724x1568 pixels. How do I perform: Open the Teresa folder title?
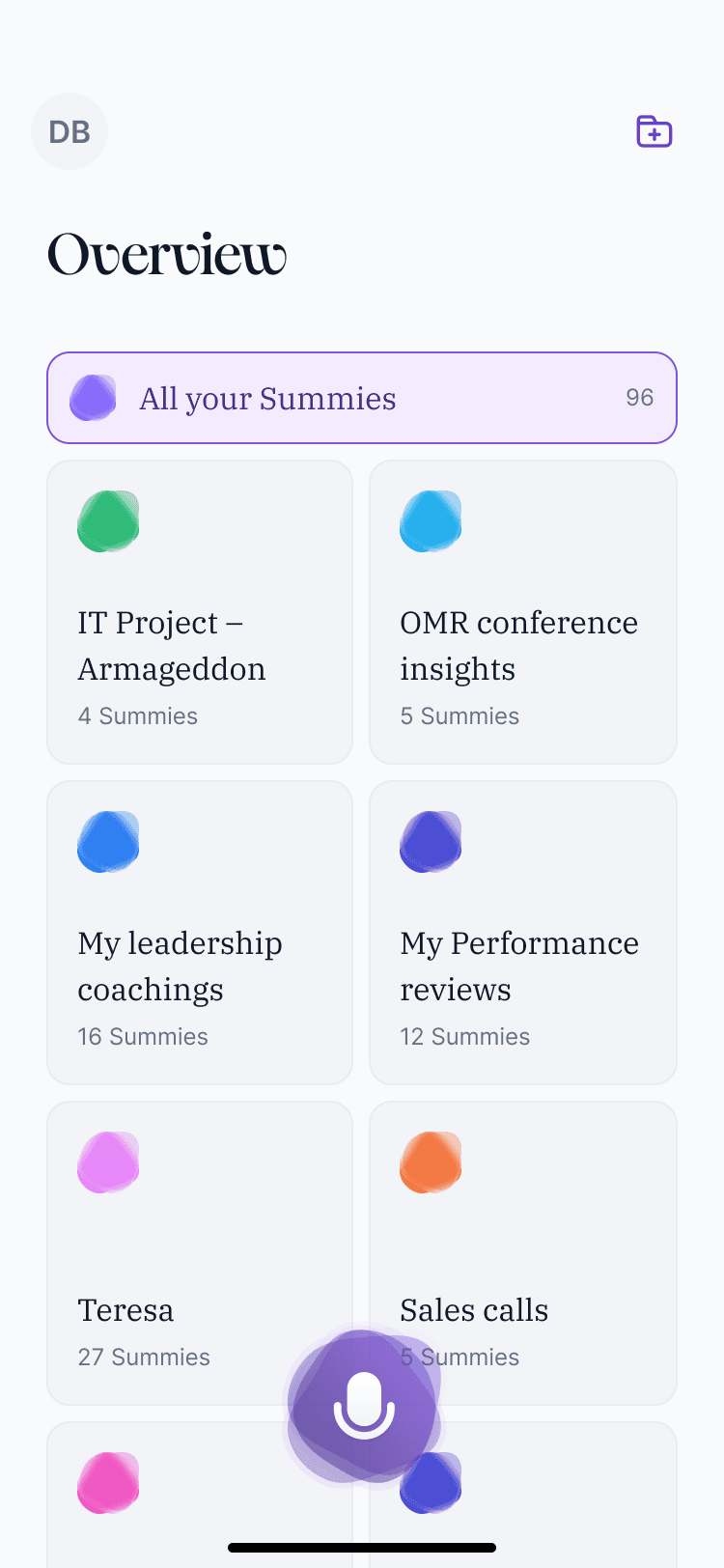click(125, 1310)
